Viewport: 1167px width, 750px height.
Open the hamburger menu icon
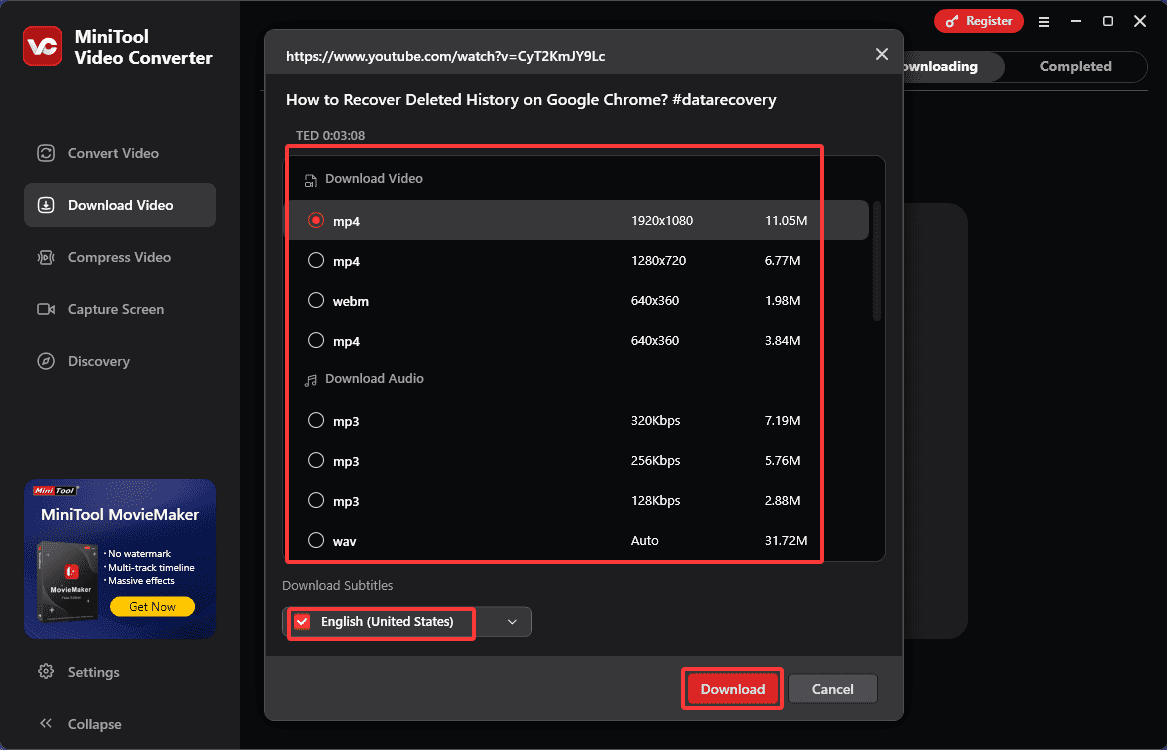[x=1044, y=22]
